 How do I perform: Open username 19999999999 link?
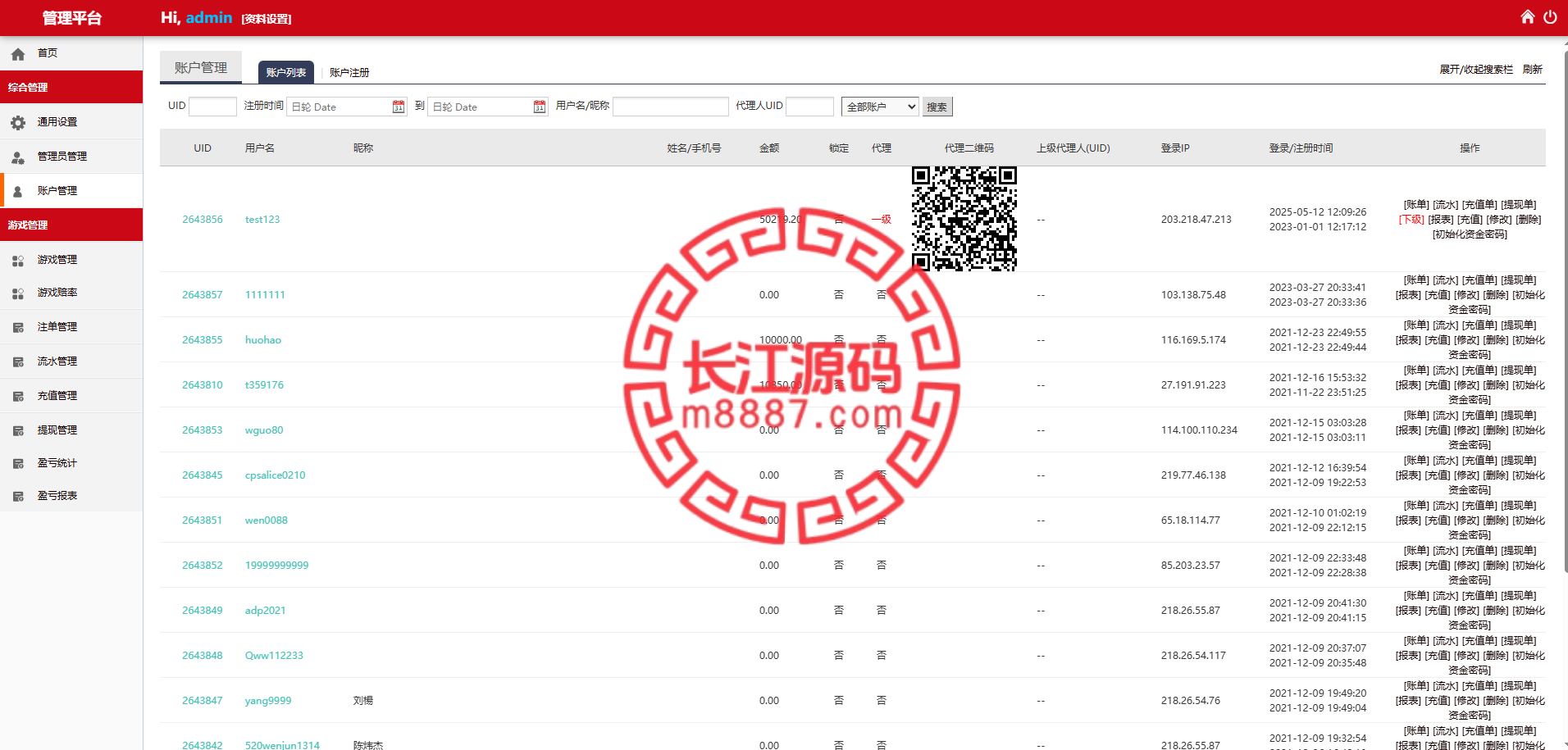(x=276, y=566)
